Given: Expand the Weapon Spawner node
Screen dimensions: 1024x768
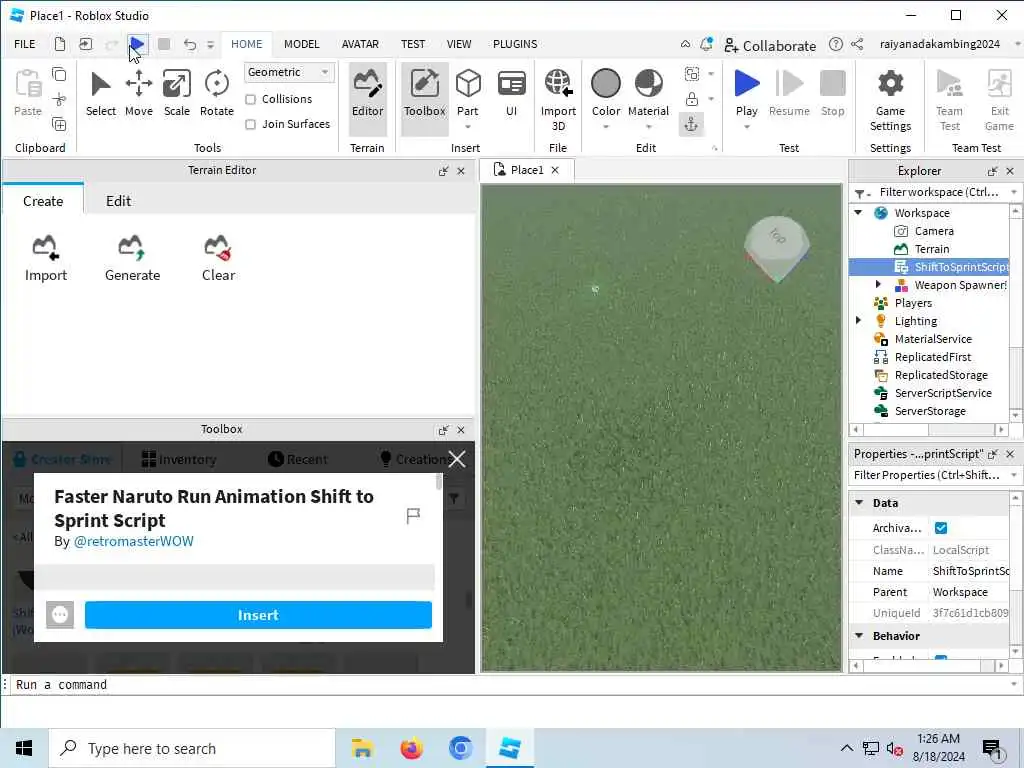Looking at the screenshot, I should pyautogui.click(x=878, y=285).
